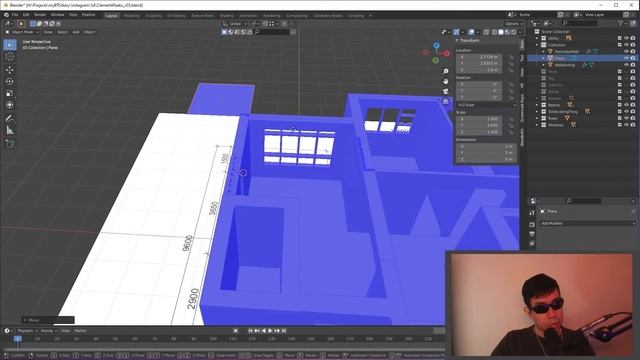Uncheck the Utility collection exclude checkbox
Viewport: 640px width, 360px height.
coord(620,38)
